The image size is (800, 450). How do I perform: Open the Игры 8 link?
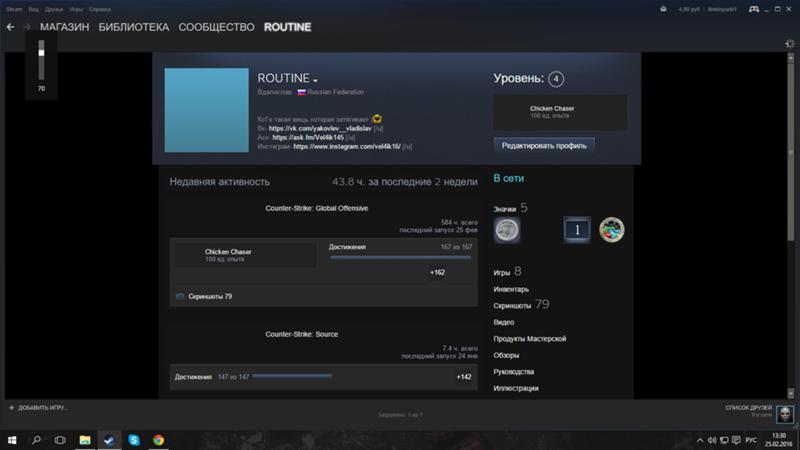pyautogui.click(x=507, y=271)
